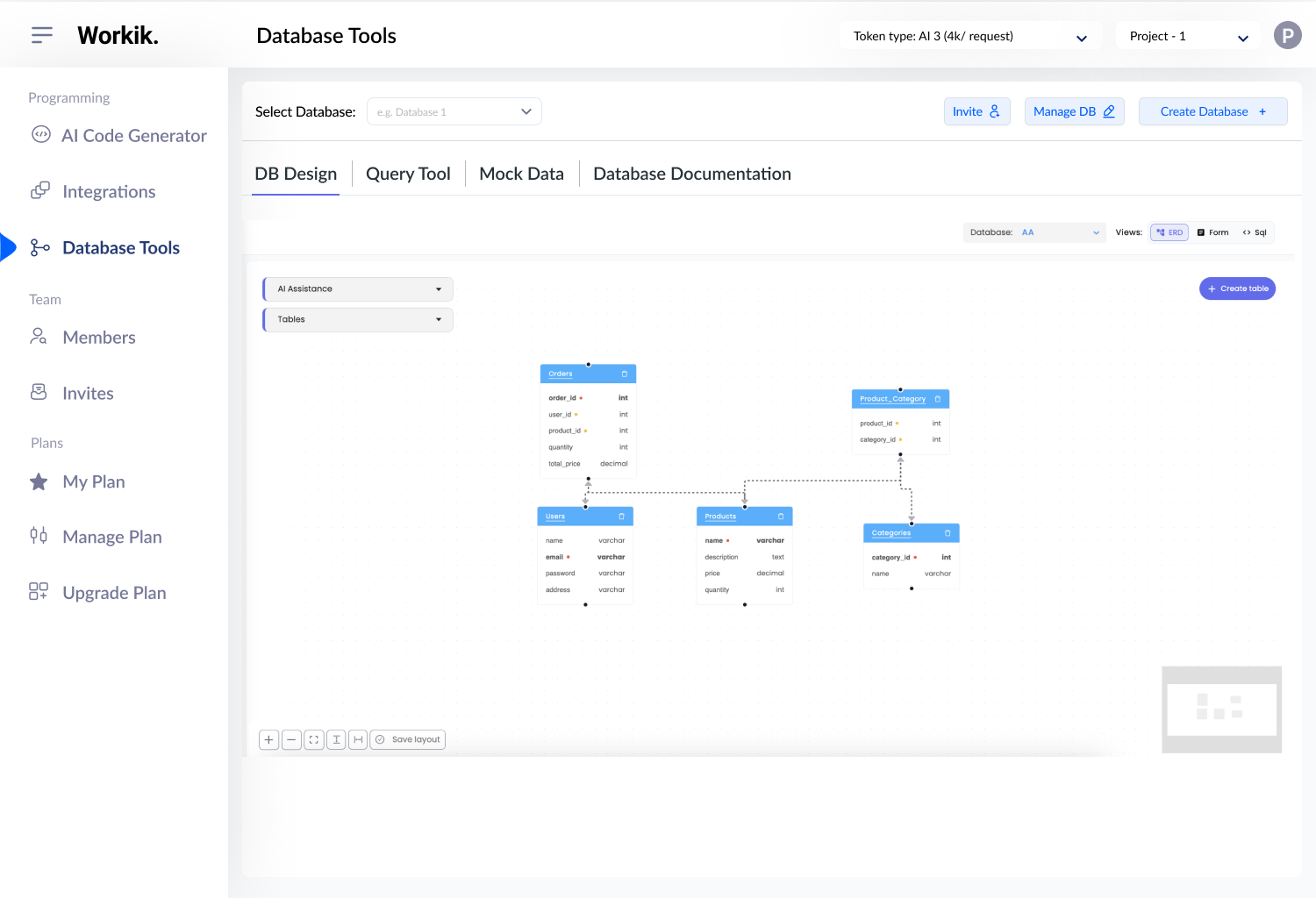Click the vertical align icon on the canvas toolbar
This screenshot has width=1316, height=898.
point(335,739)
